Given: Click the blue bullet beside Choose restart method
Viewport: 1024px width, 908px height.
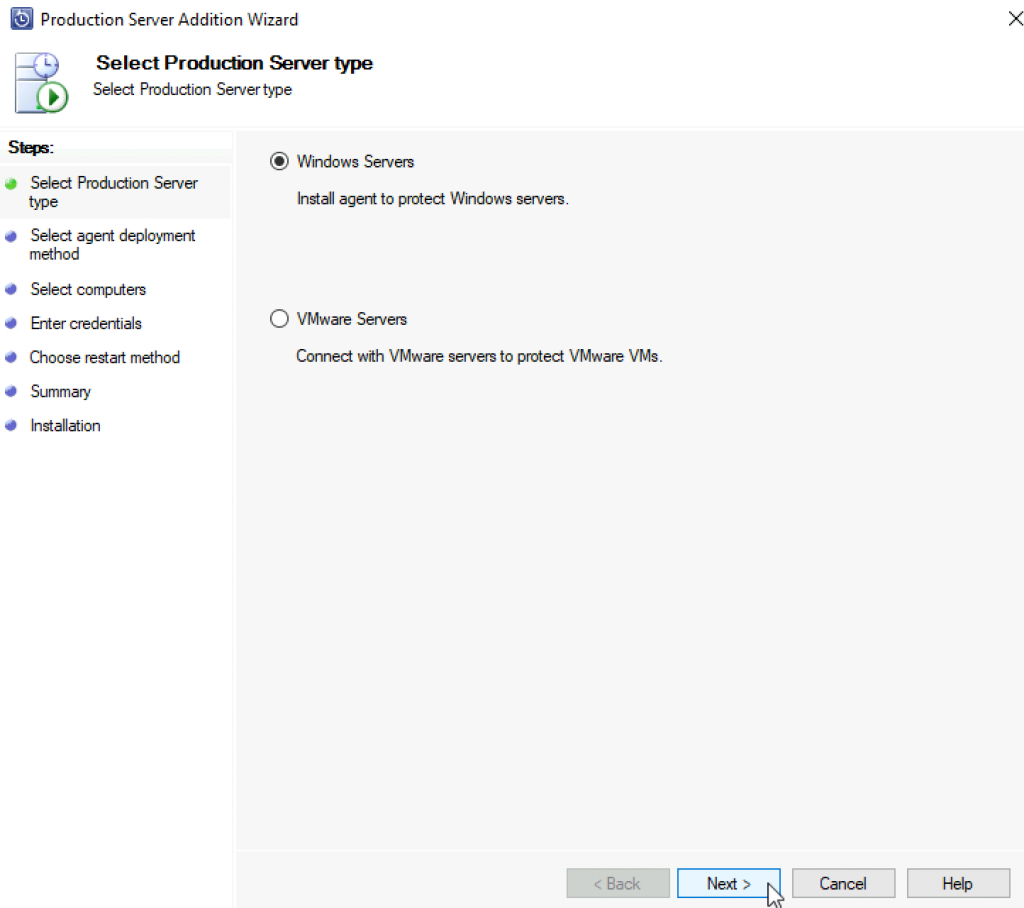Looking at the screenshot, I should point(11,357).
